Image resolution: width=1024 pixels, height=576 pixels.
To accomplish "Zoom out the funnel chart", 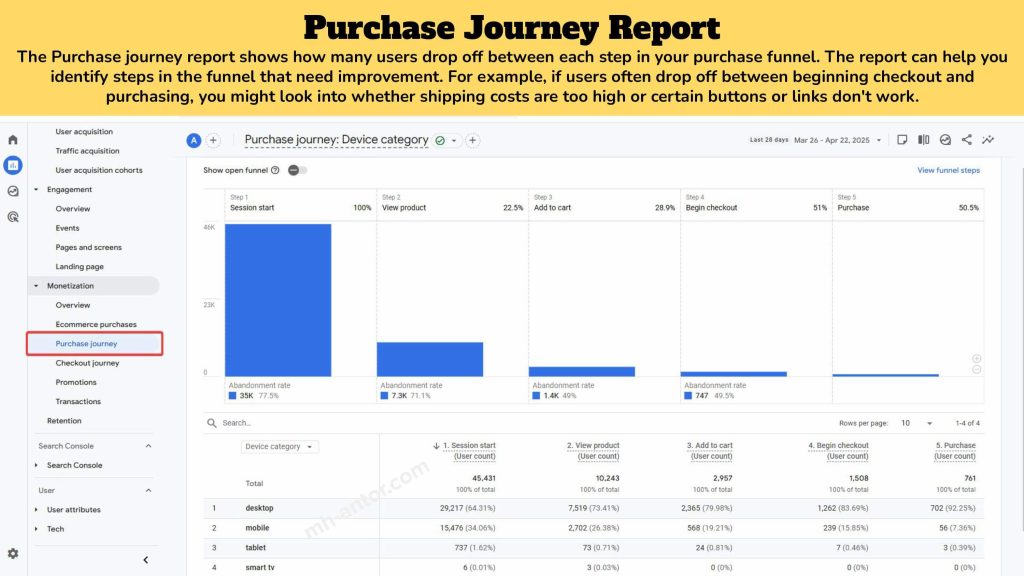I will click(976, 370).
